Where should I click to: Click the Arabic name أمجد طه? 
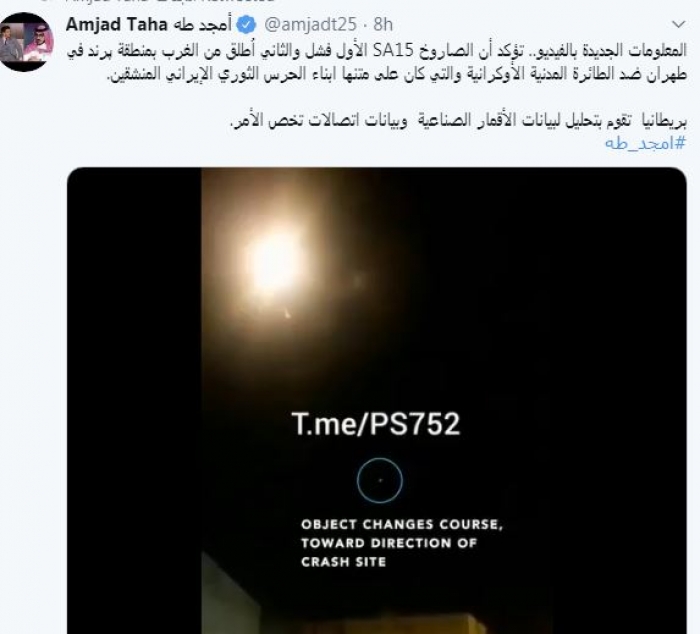pos(201,25)
